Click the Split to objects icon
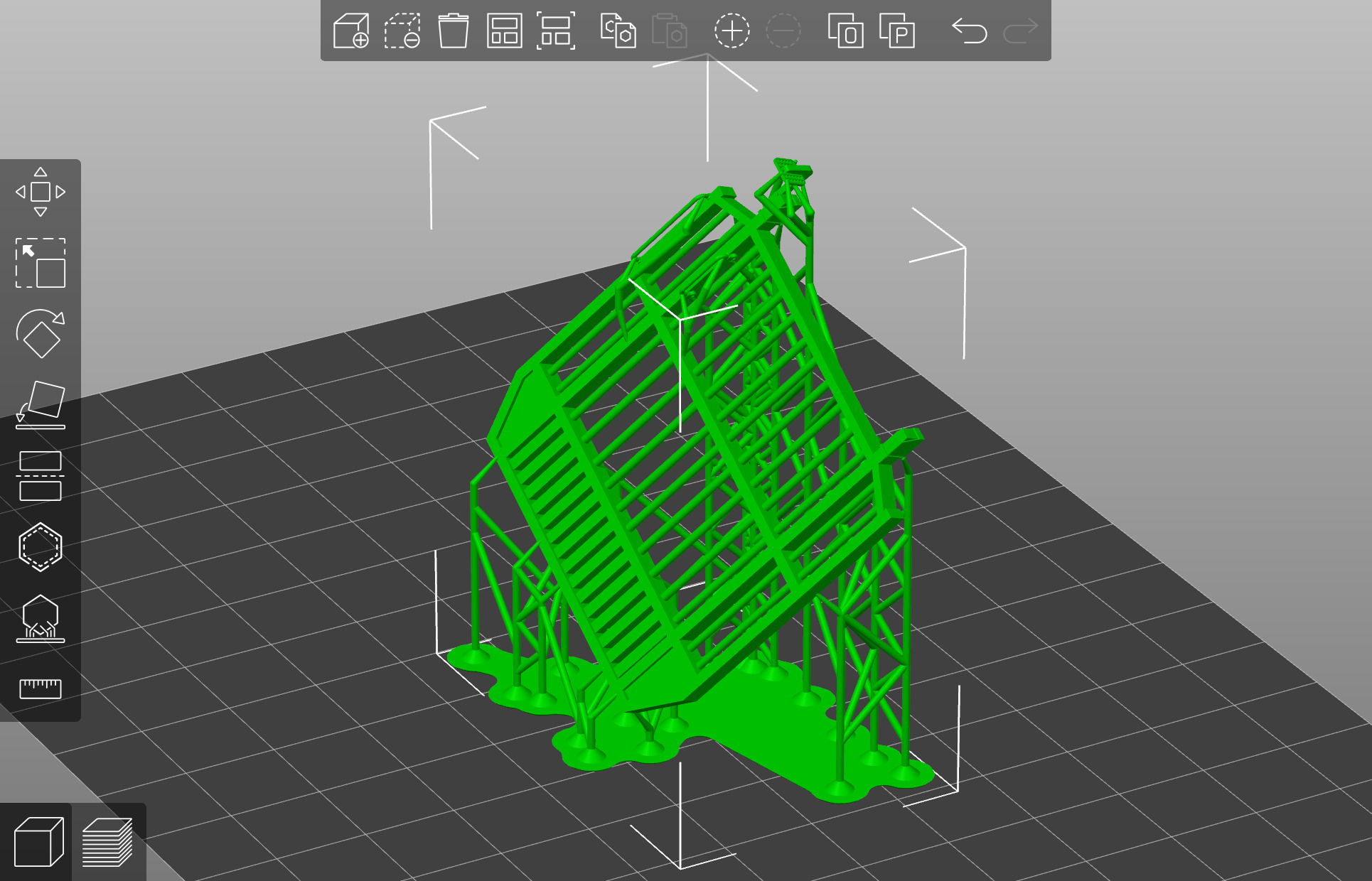The image size is (1372, 881). click(x=845, y=31)
